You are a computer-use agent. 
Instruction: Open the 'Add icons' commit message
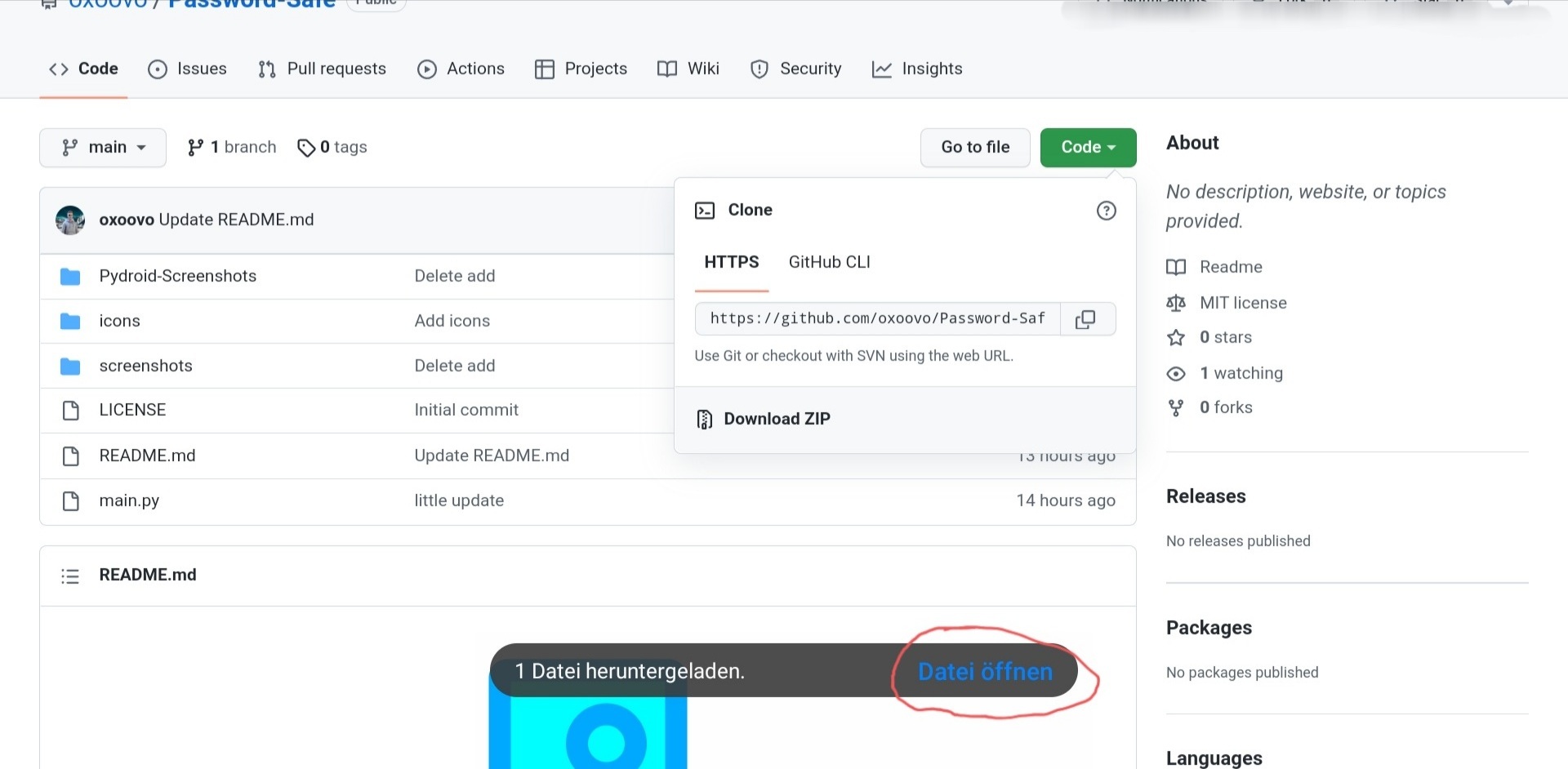(452, 321)
